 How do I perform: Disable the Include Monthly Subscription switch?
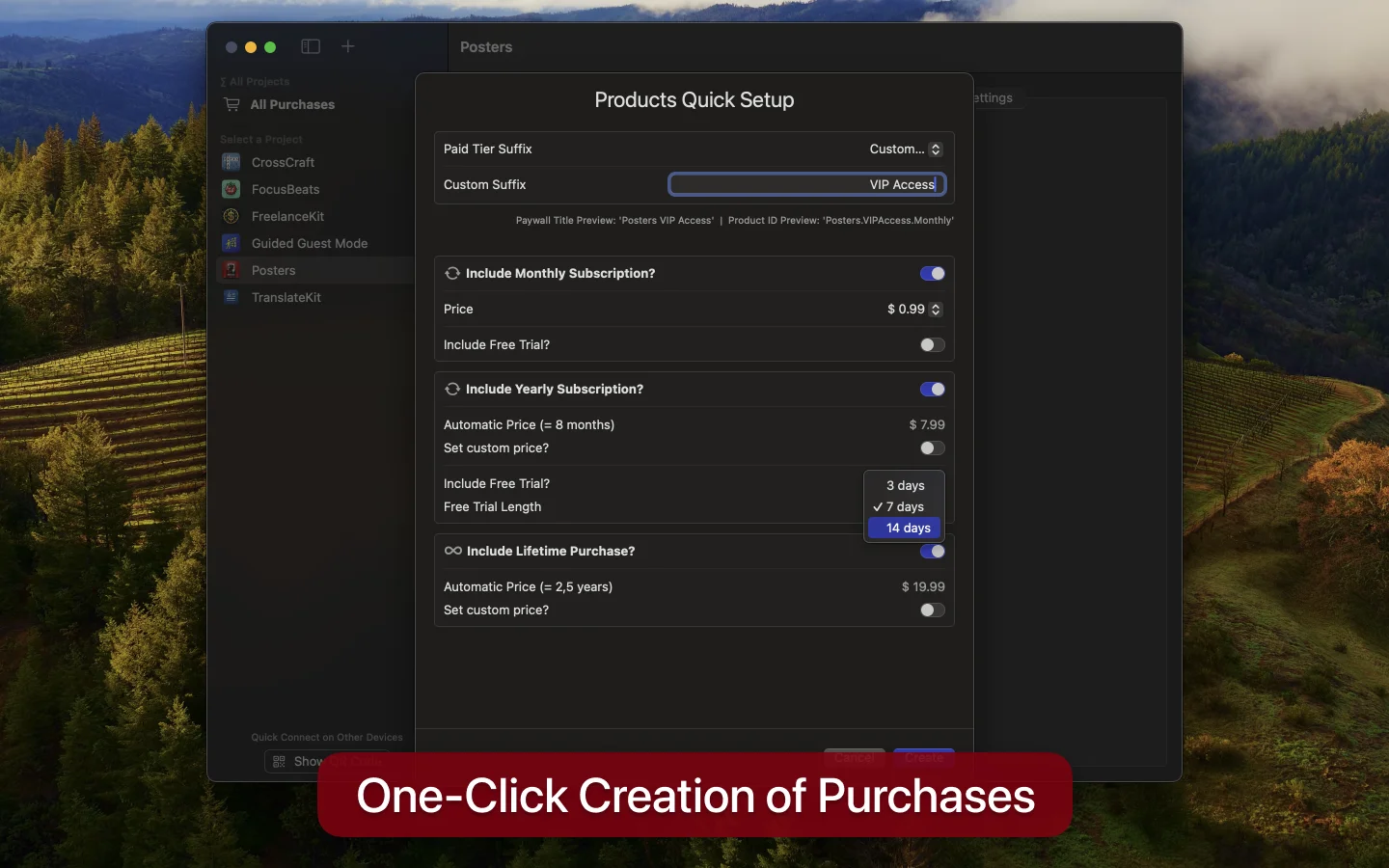pos(932,274)
